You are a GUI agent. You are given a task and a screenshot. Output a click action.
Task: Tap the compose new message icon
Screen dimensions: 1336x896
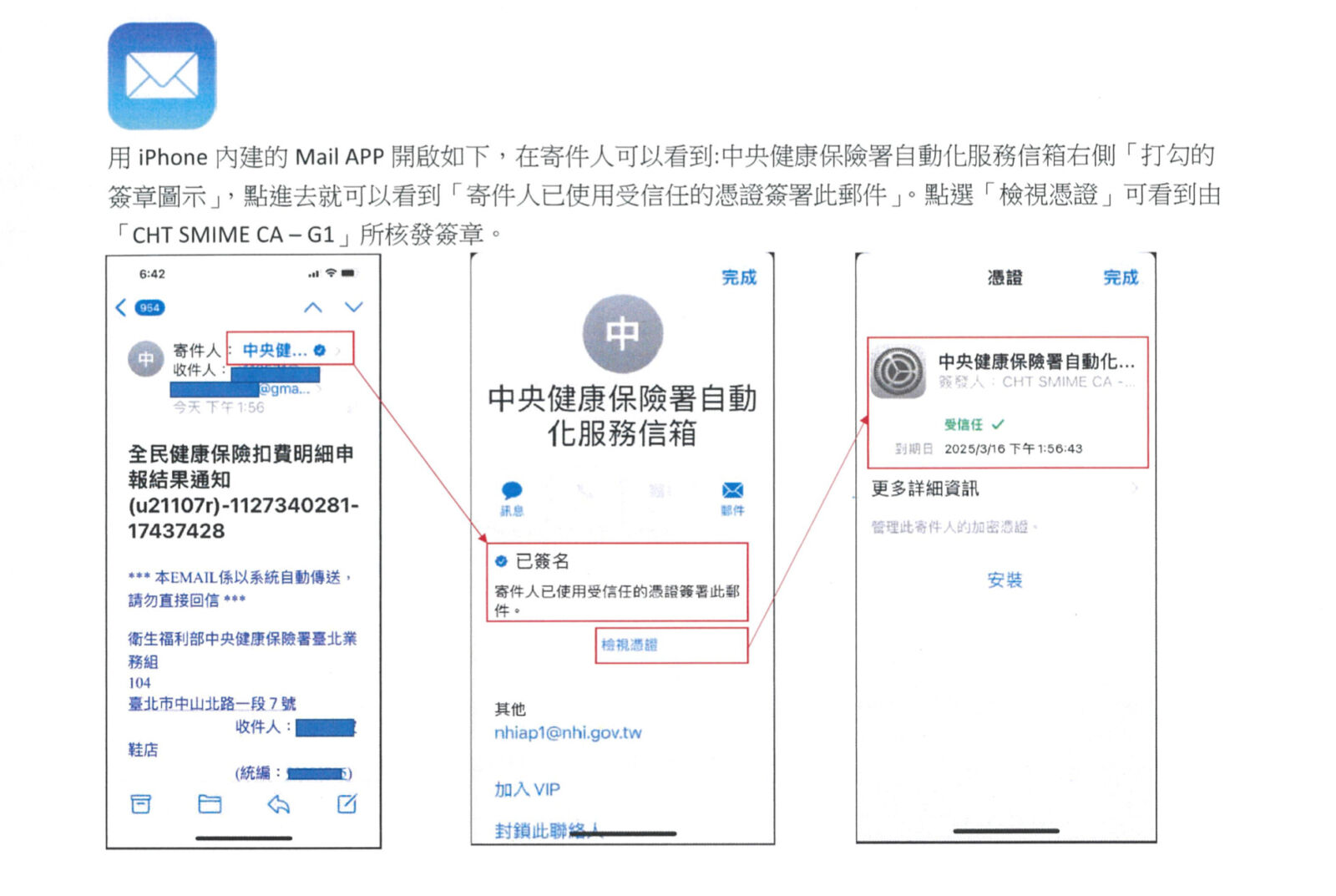click(347, 804)
